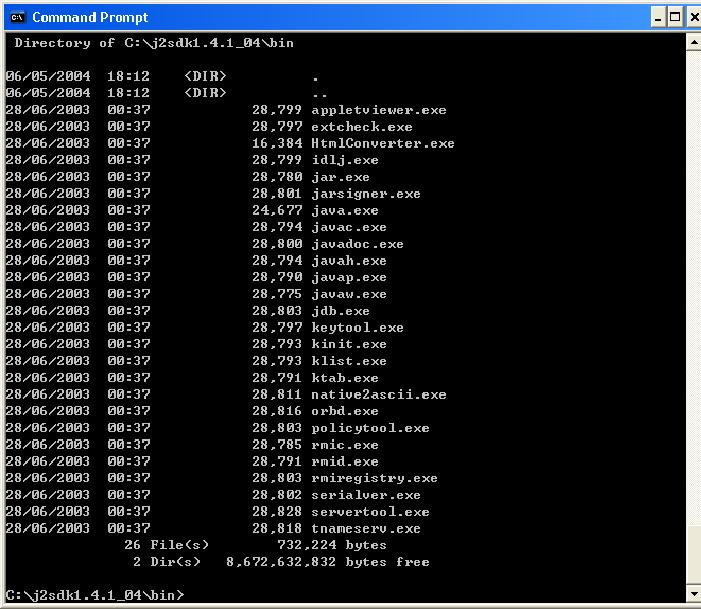
Task: Select javah.exe file name
Action: click(349, 260)
